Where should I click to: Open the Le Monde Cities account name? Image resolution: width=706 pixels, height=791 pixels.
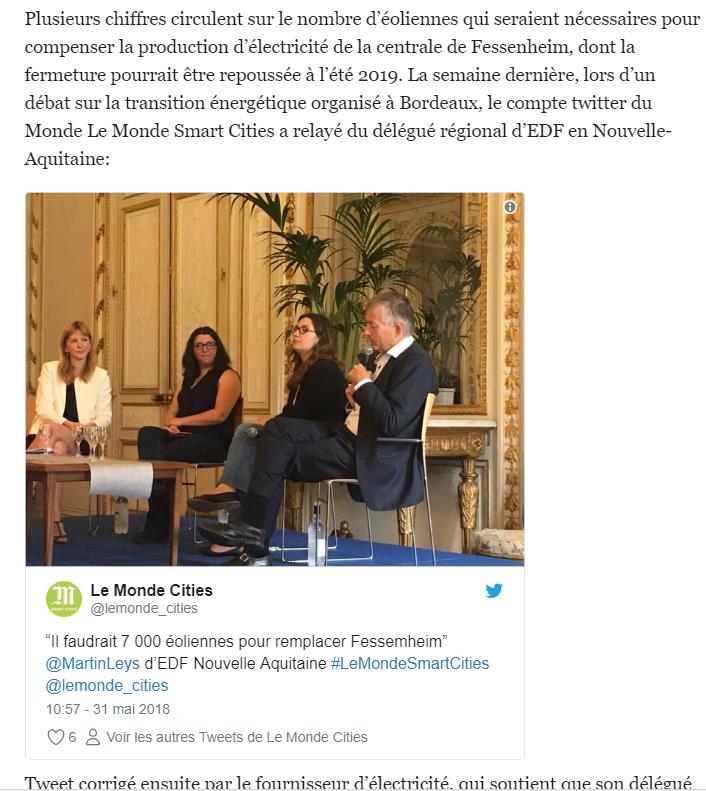pos(151,590)
